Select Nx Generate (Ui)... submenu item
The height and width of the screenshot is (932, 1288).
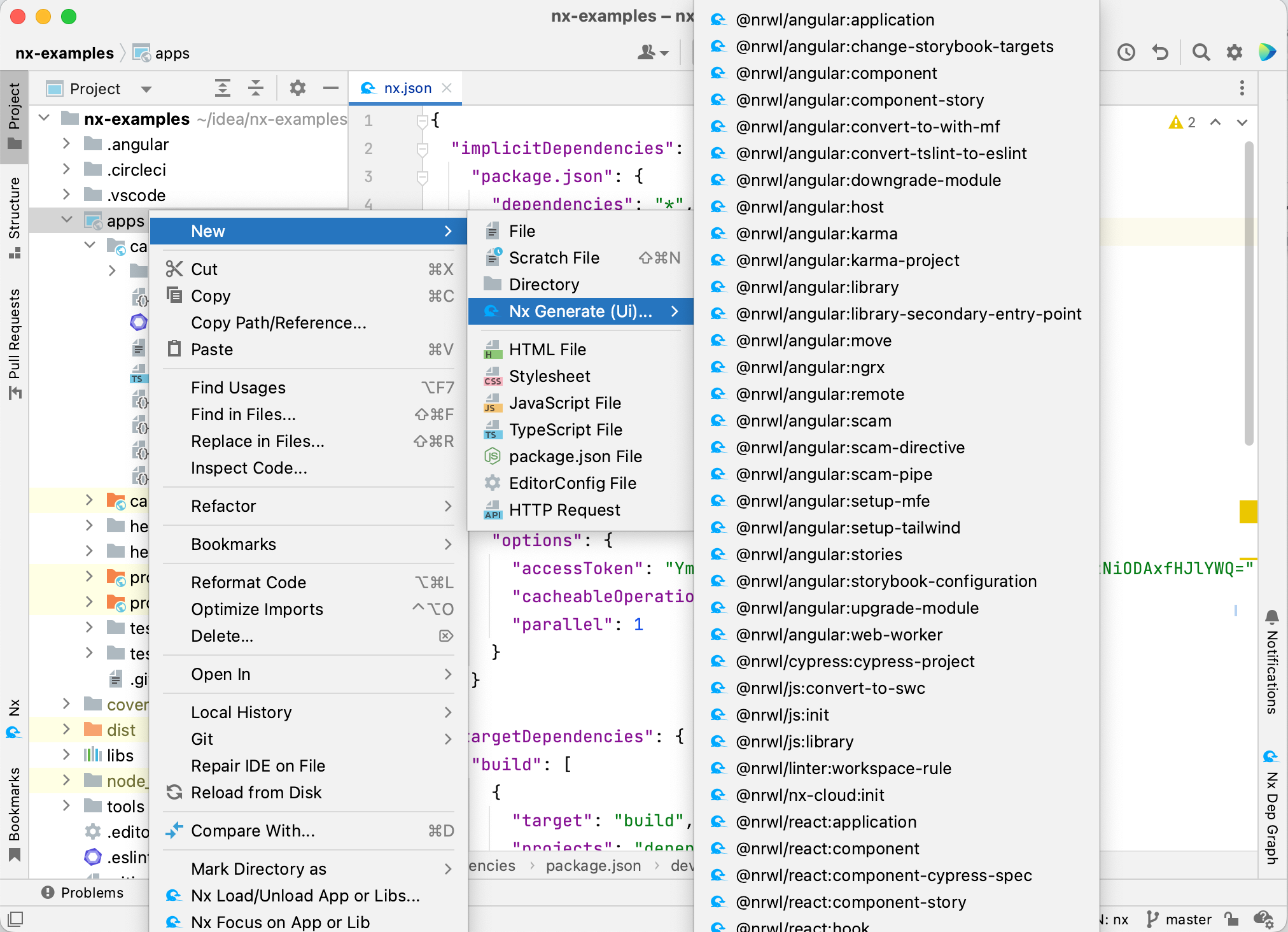click(580, 311)
